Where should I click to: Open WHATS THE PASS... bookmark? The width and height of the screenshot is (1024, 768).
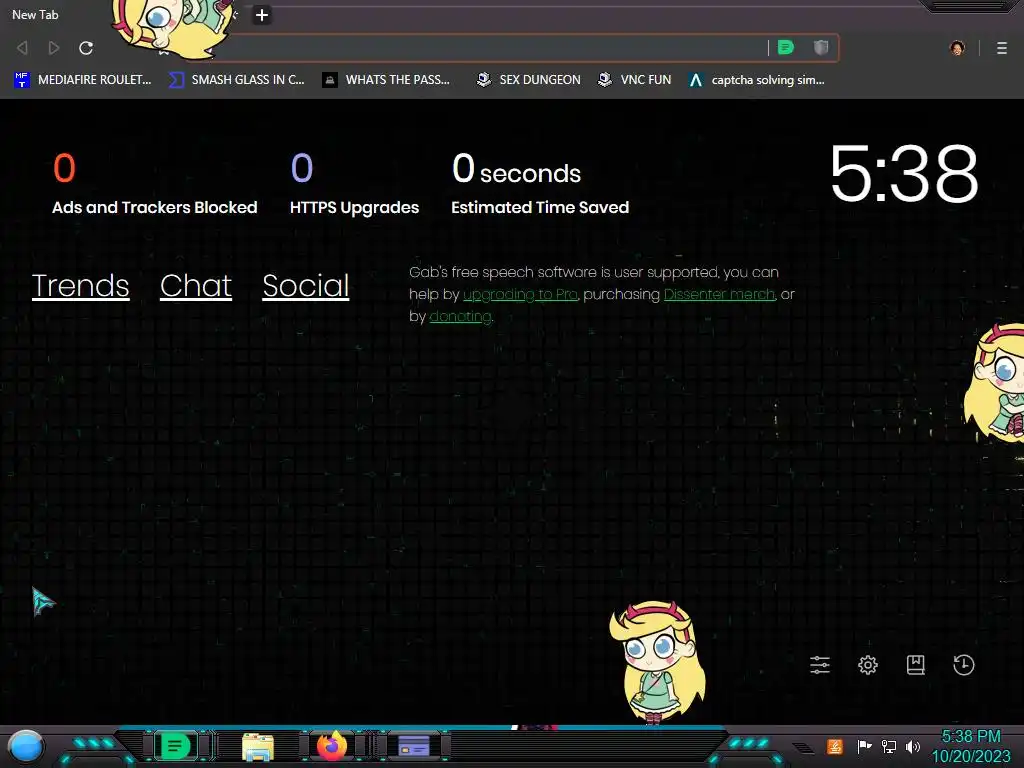[x=386, y=80]
